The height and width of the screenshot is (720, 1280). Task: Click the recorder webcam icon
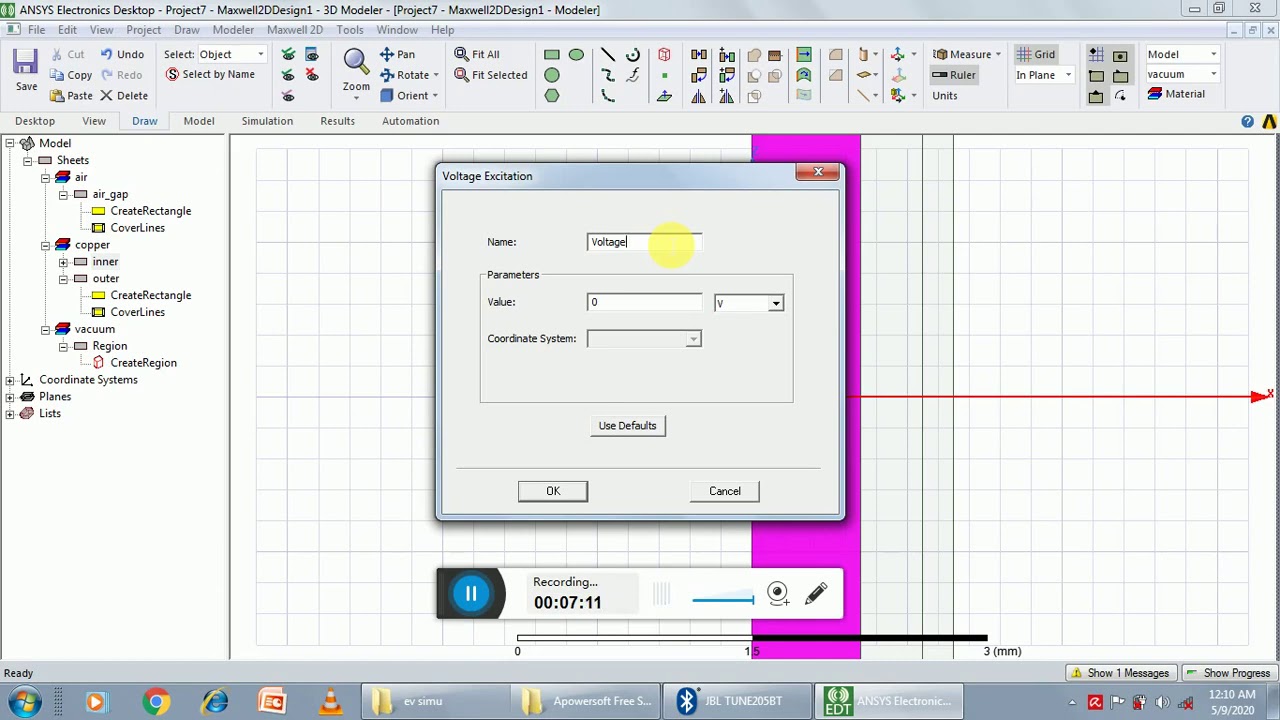[x=778, y=594]
